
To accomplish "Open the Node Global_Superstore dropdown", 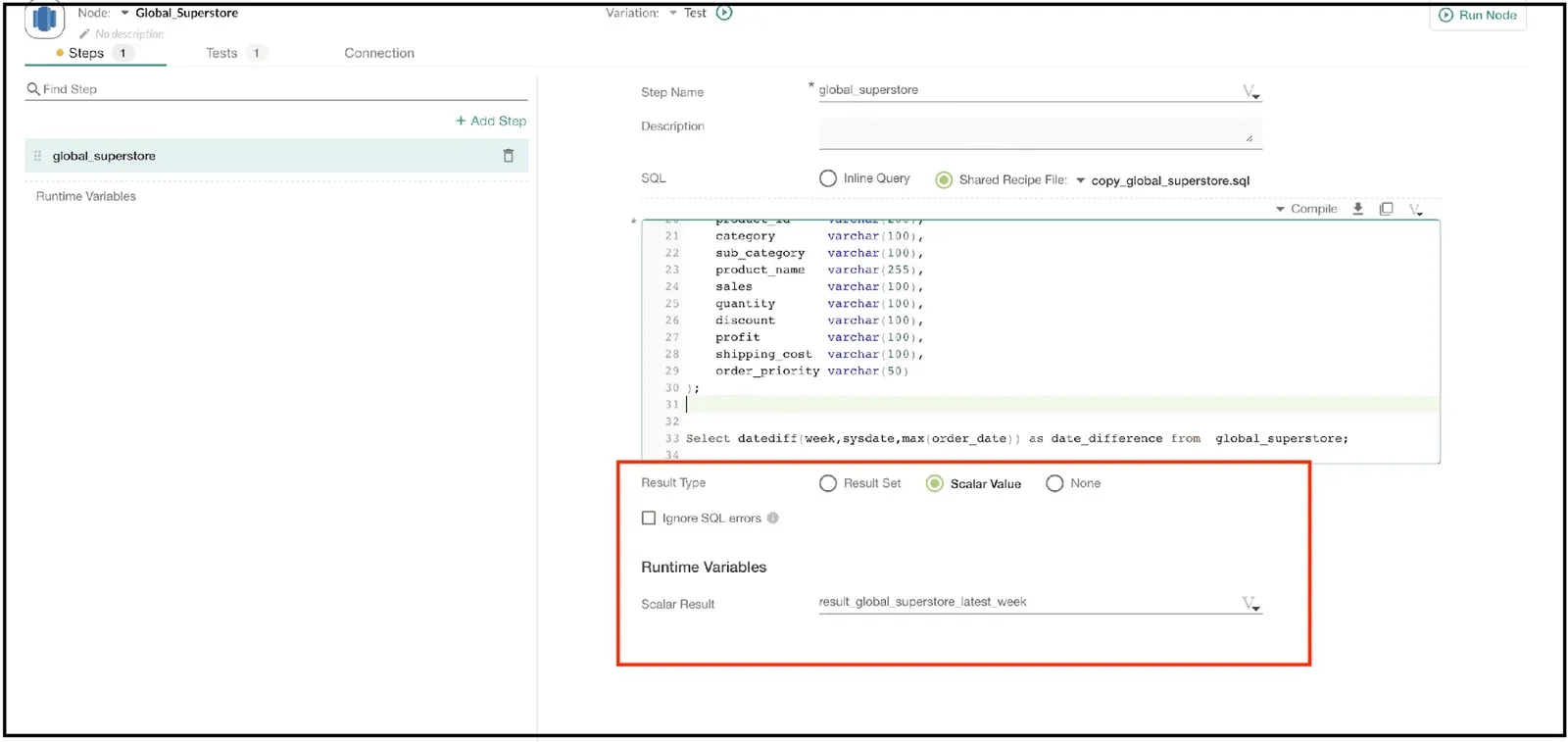I will 124,13.
